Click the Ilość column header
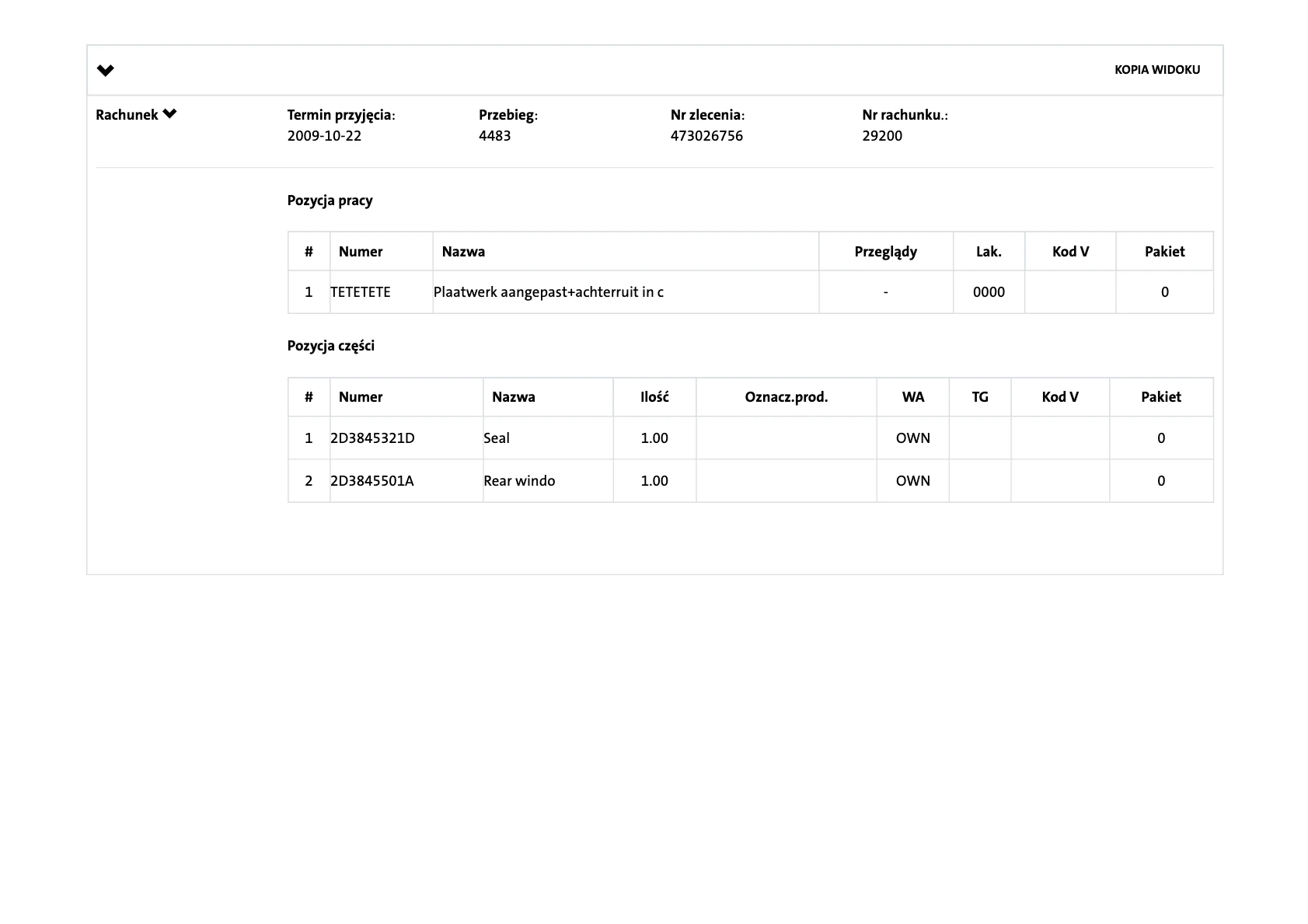This screenshot has width=1308, height=924. pos(654,397)
